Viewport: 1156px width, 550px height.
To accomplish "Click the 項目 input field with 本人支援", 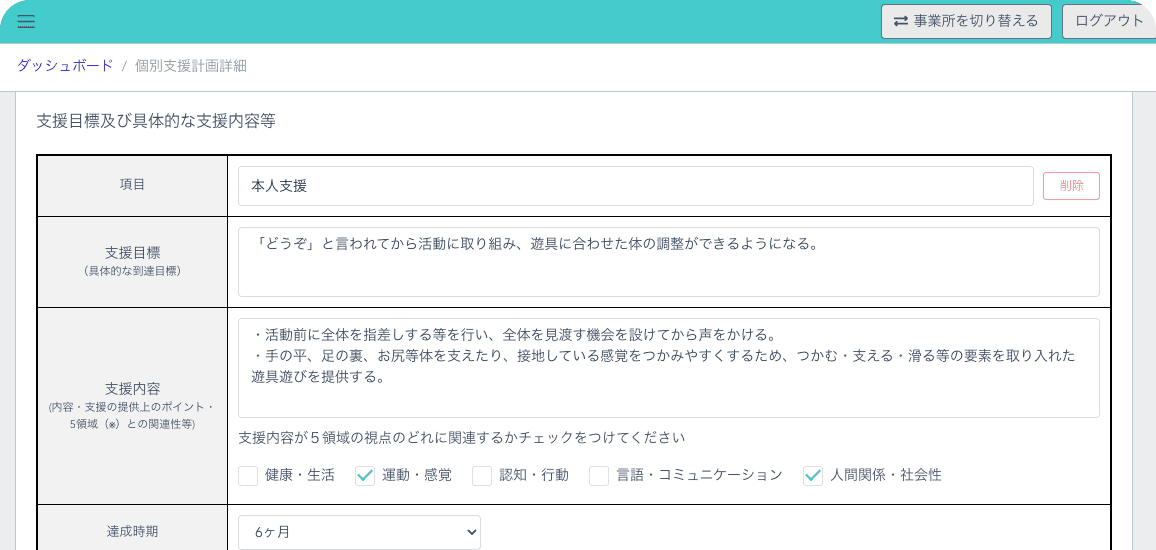I will tap(635, 186).
